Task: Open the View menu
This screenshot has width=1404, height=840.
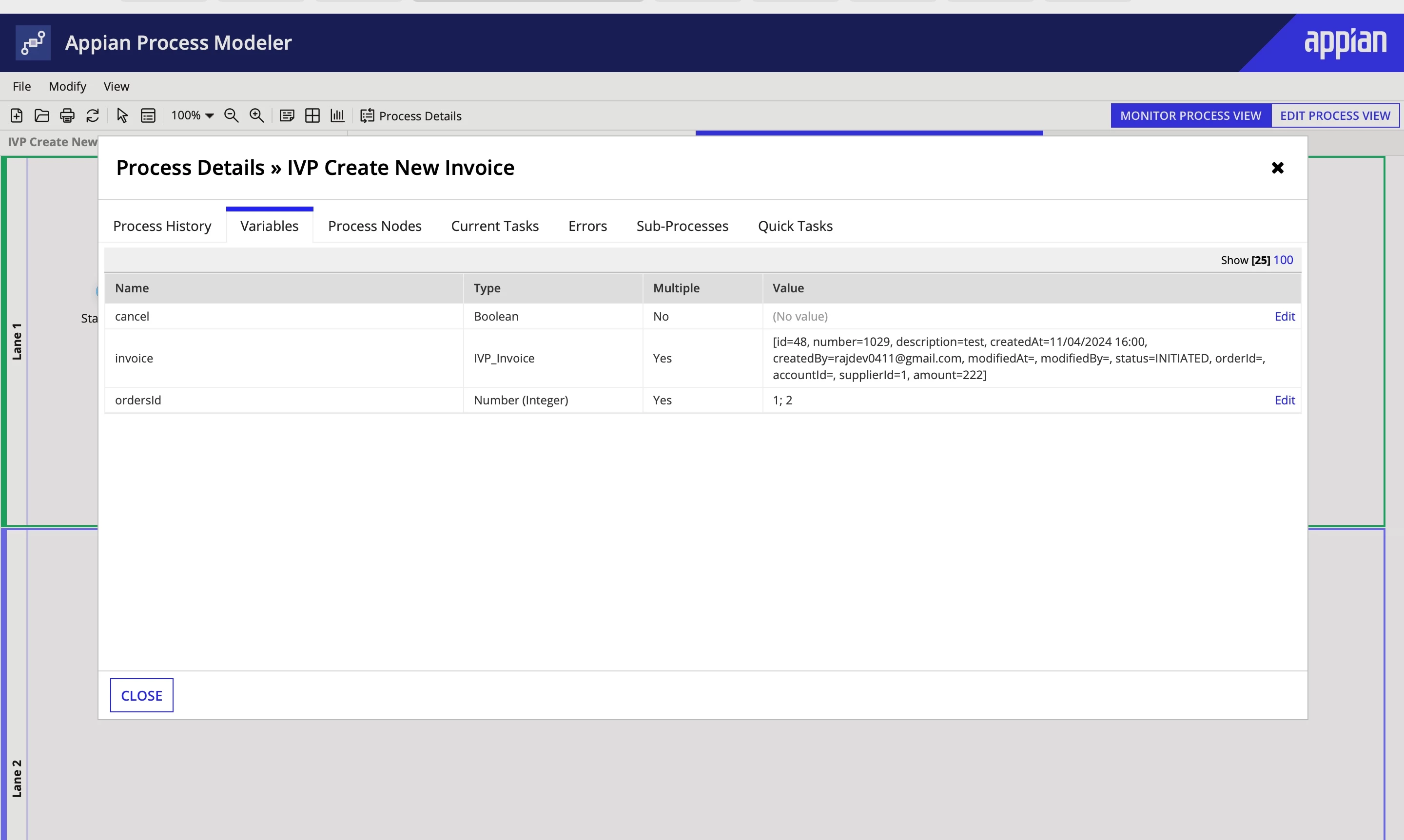Action: 116,86
